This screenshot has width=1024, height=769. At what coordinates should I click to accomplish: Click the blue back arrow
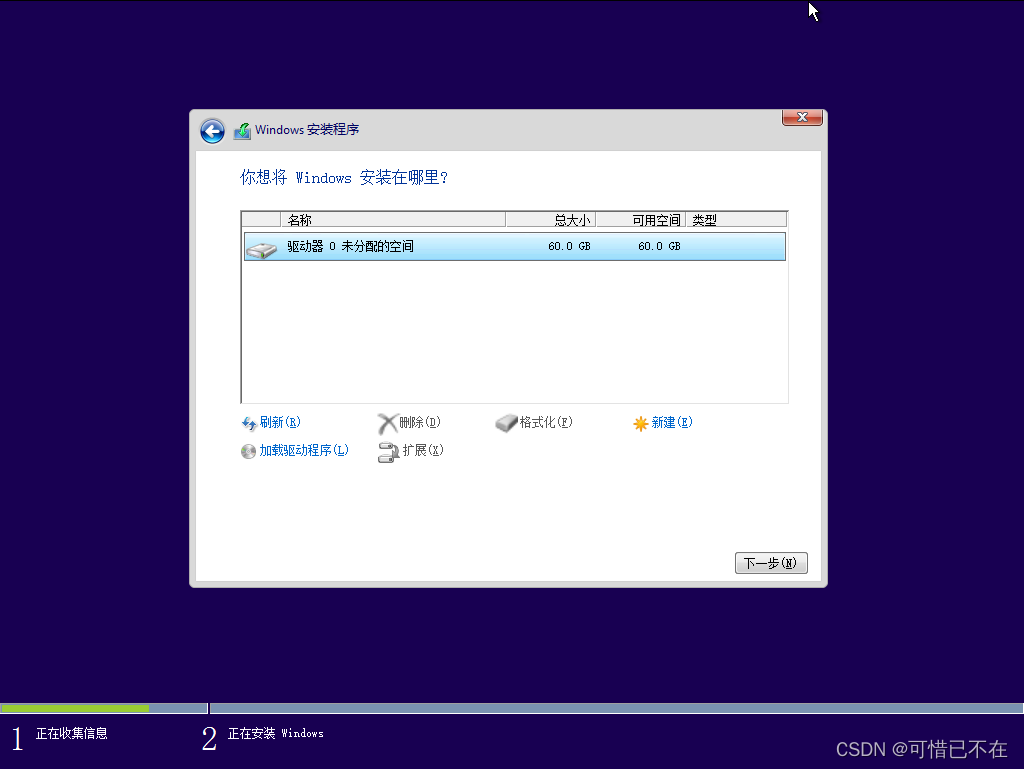(x=212, y=131)
